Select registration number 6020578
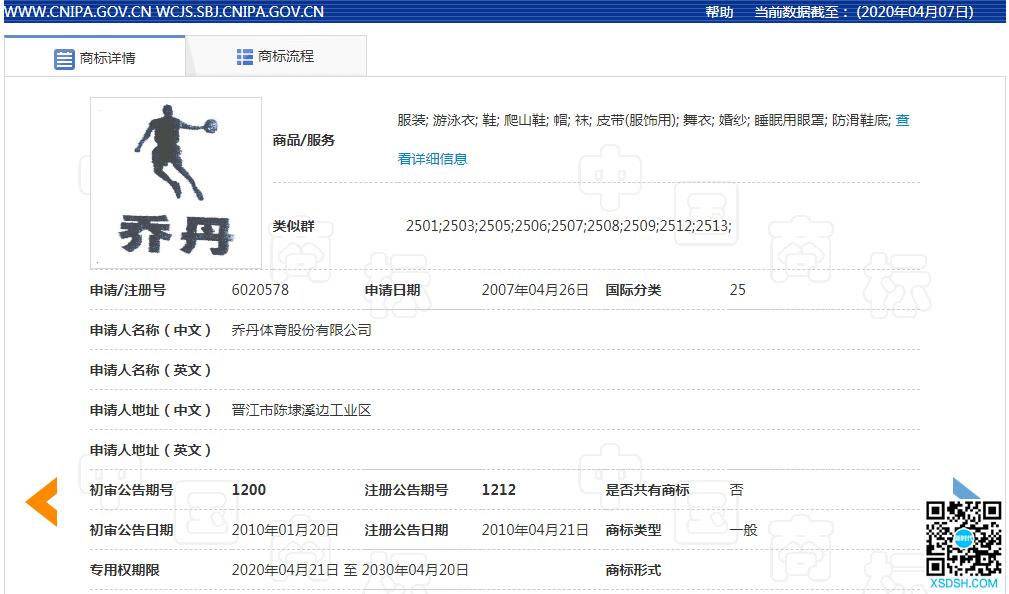Screen dimensions: 1009x594 click(x=260, y=290)
